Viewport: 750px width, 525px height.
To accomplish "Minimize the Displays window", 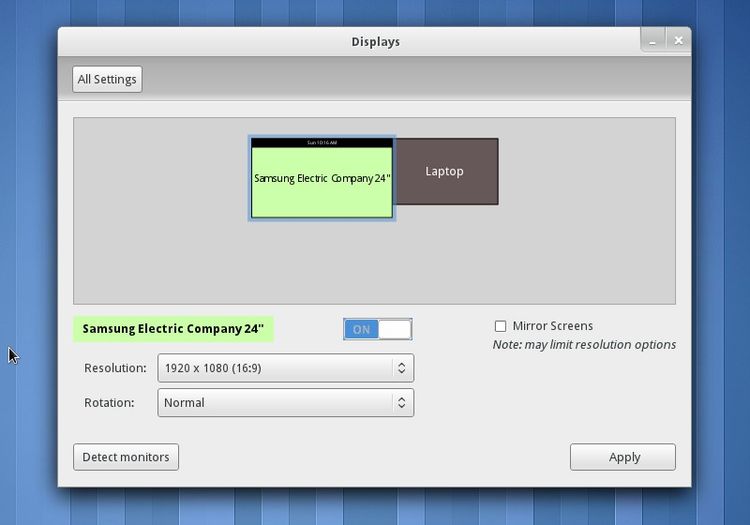I will [653, 41].
